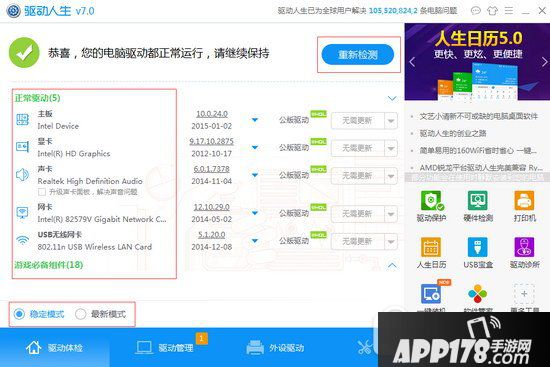Viewport: 550px width, 367px height.
Task: Open the 打印机 printer tool
Action: 524,201
